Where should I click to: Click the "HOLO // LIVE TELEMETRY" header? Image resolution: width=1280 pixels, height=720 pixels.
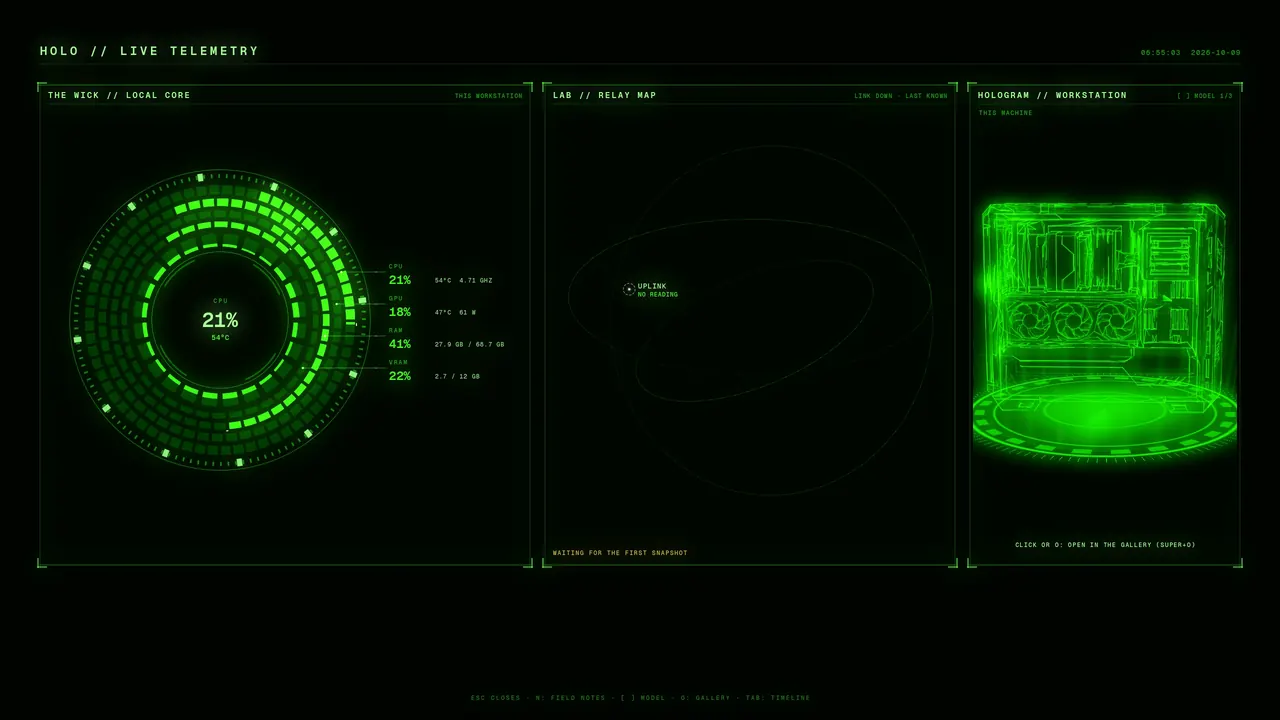tap(149, 51)
